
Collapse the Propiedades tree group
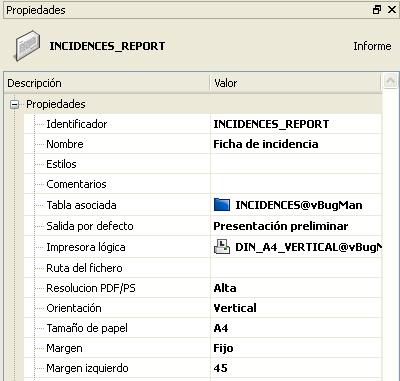click(x=14, y=105)
